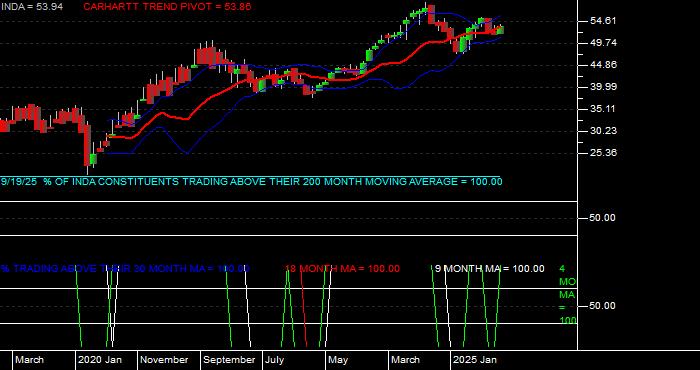Click the 50.00 label in middle panel
700x370 pixels.
coord(604,218)
